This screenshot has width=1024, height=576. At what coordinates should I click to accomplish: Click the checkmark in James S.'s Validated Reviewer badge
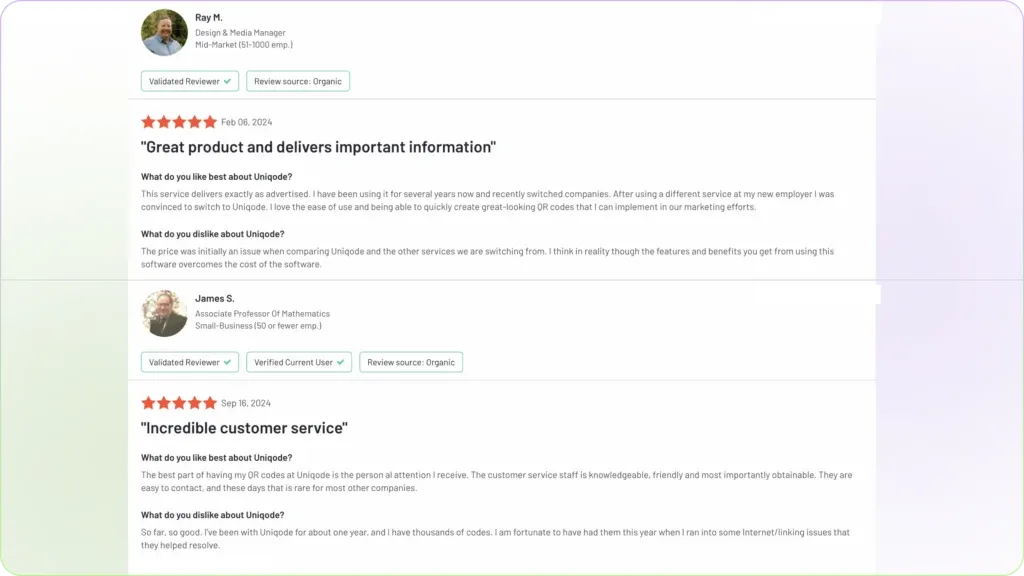228,362
